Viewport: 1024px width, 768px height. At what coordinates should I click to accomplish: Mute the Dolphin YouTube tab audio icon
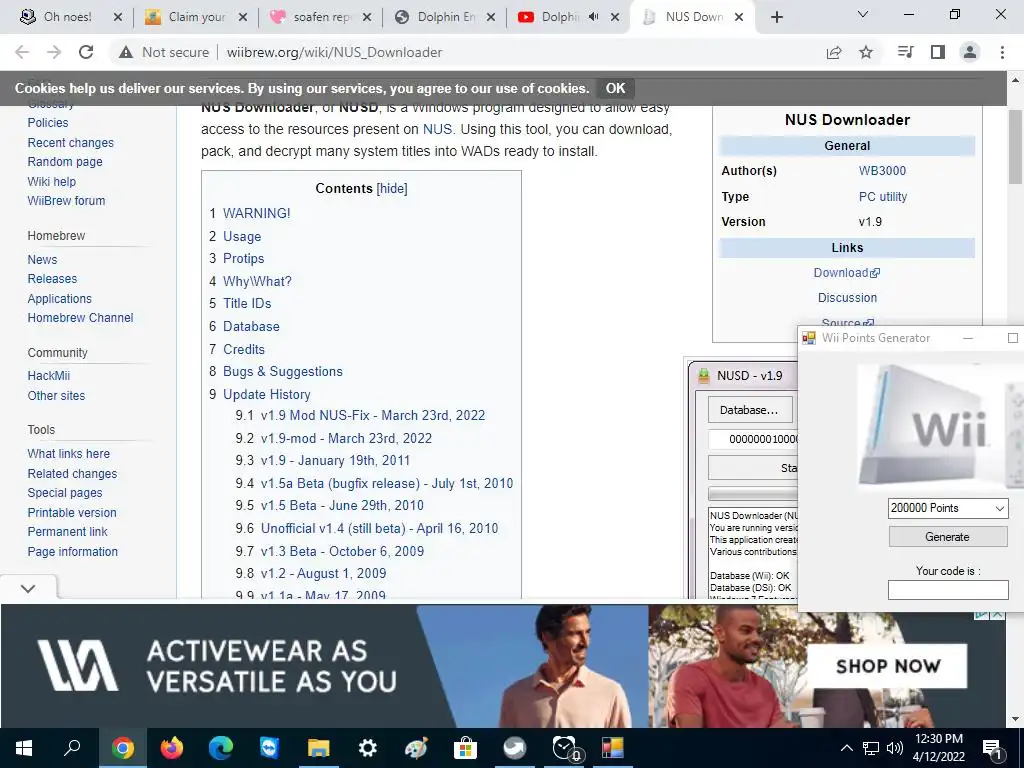(593, 17)
